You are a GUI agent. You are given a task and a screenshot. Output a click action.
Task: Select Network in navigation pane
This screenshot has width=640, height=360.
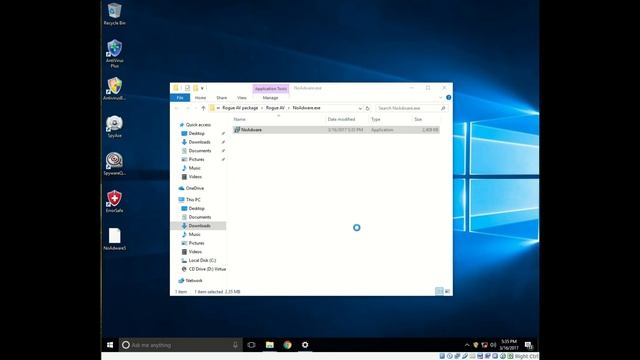point(193,281)
